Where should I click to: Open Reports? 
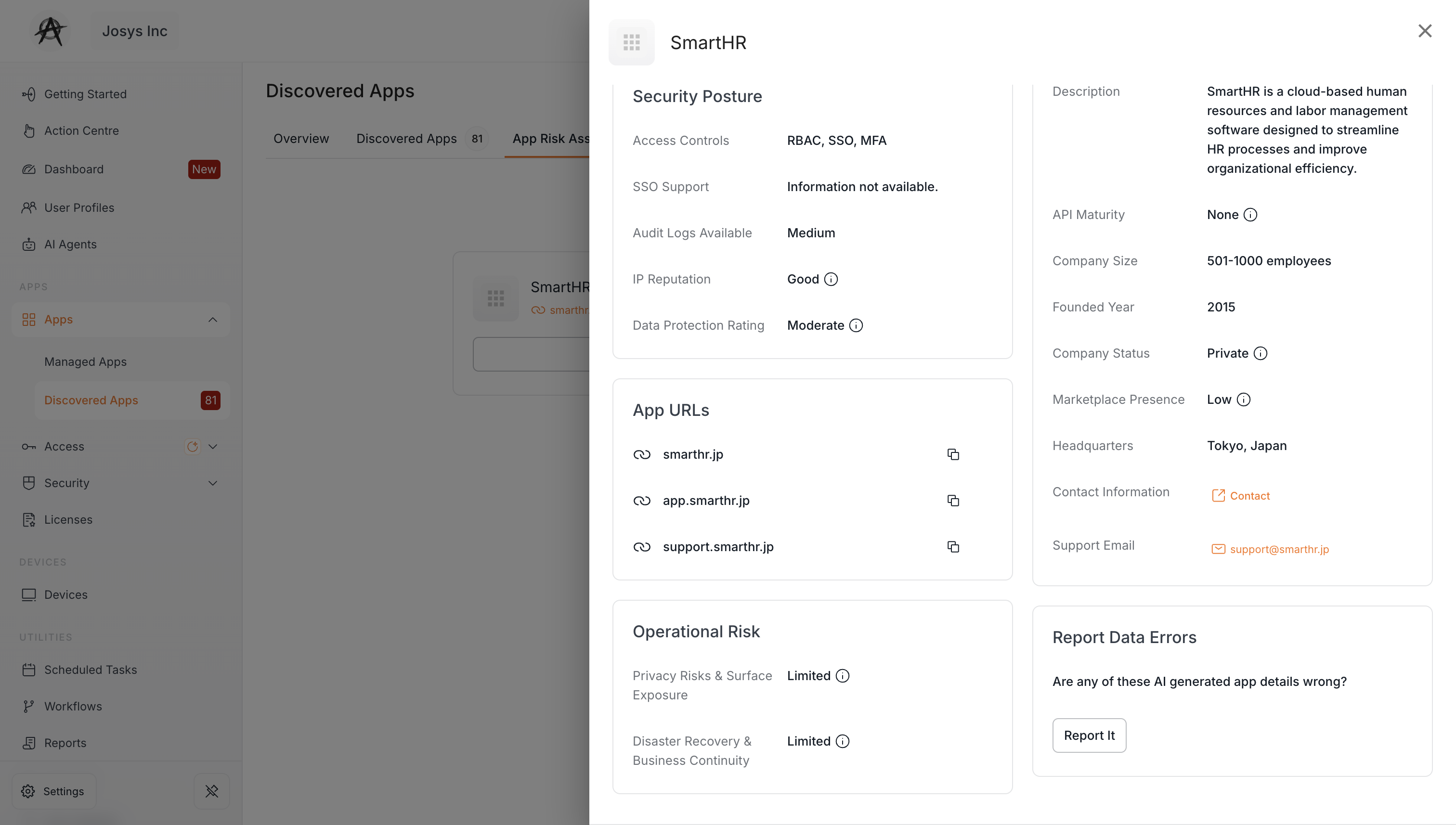click(x=120, y=743)
